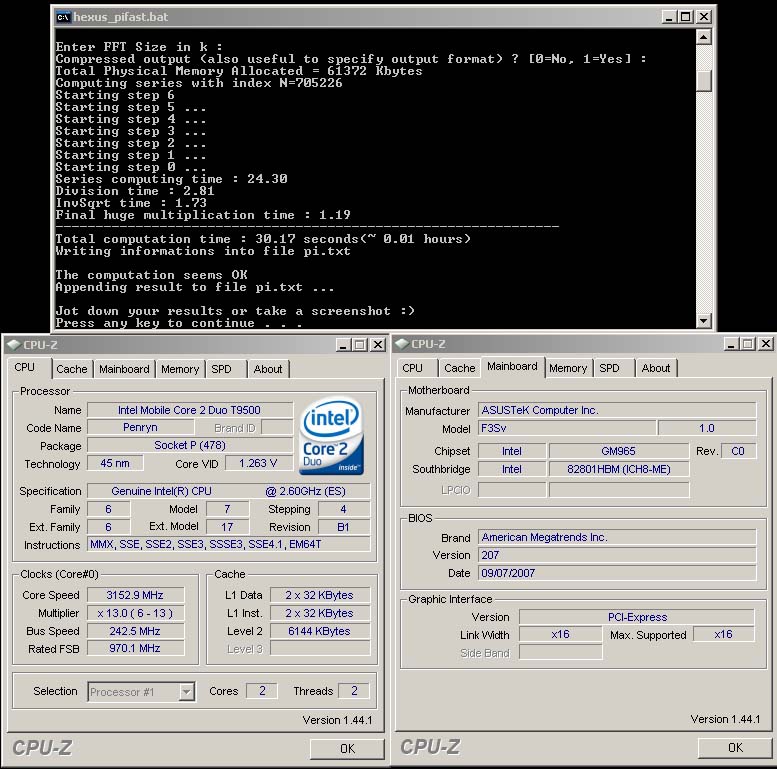Minimize the left CPU-Z window
This screenshot has height=769, width=777.
point(343,344)
